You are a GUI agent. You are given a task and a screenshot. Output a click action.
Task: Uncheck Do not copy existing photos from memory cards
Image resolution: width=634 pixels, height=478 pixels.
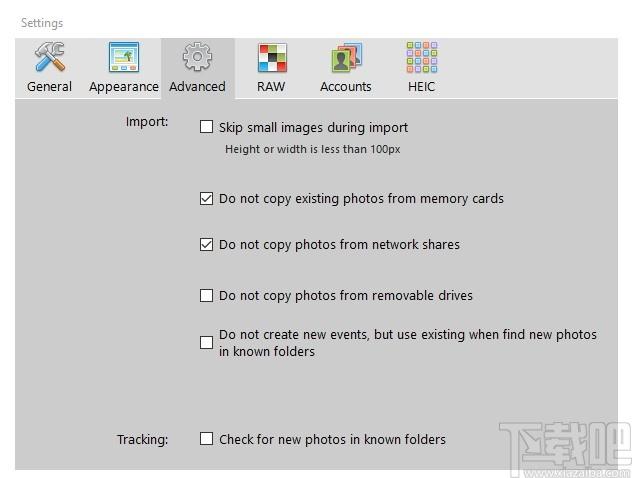[x=206, y=199]
